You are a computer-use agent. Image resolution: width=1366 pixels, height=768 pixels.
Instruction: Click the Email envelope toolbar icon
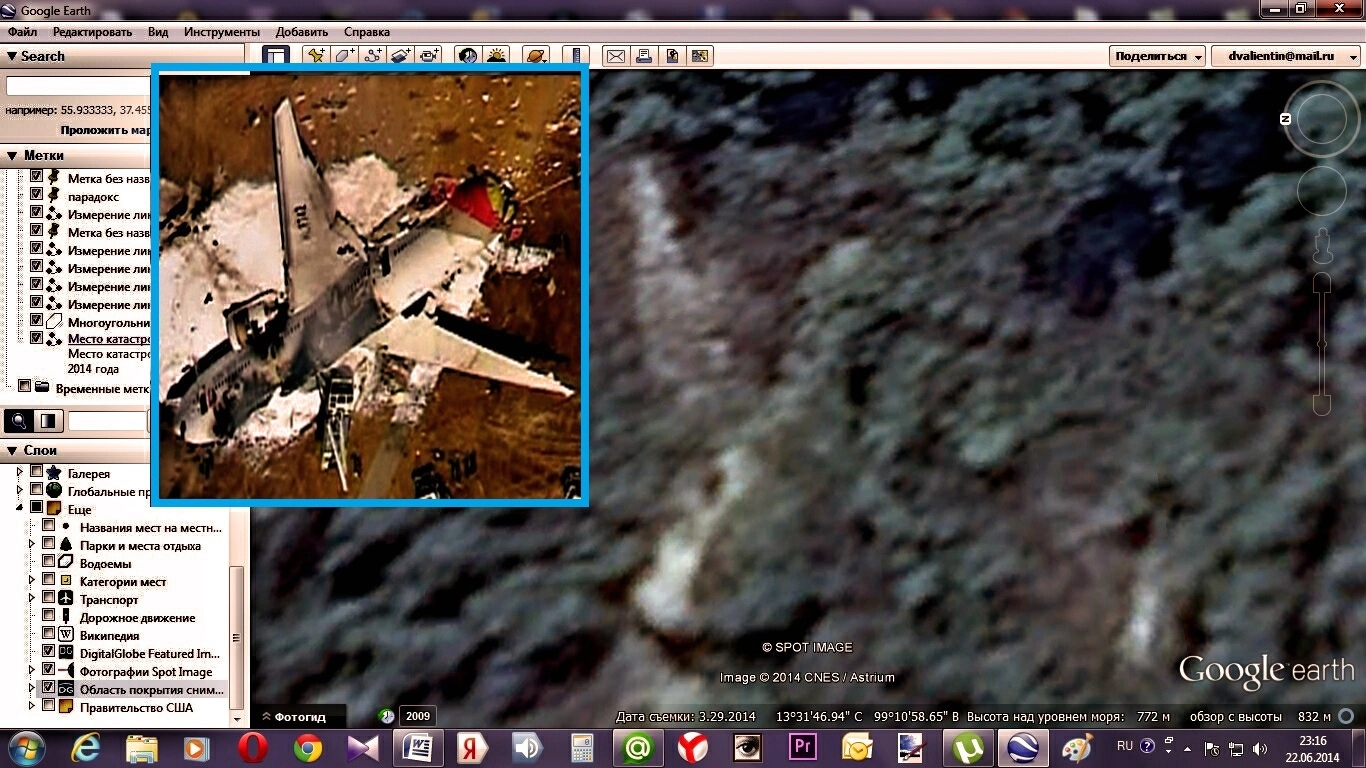[616, 56]
